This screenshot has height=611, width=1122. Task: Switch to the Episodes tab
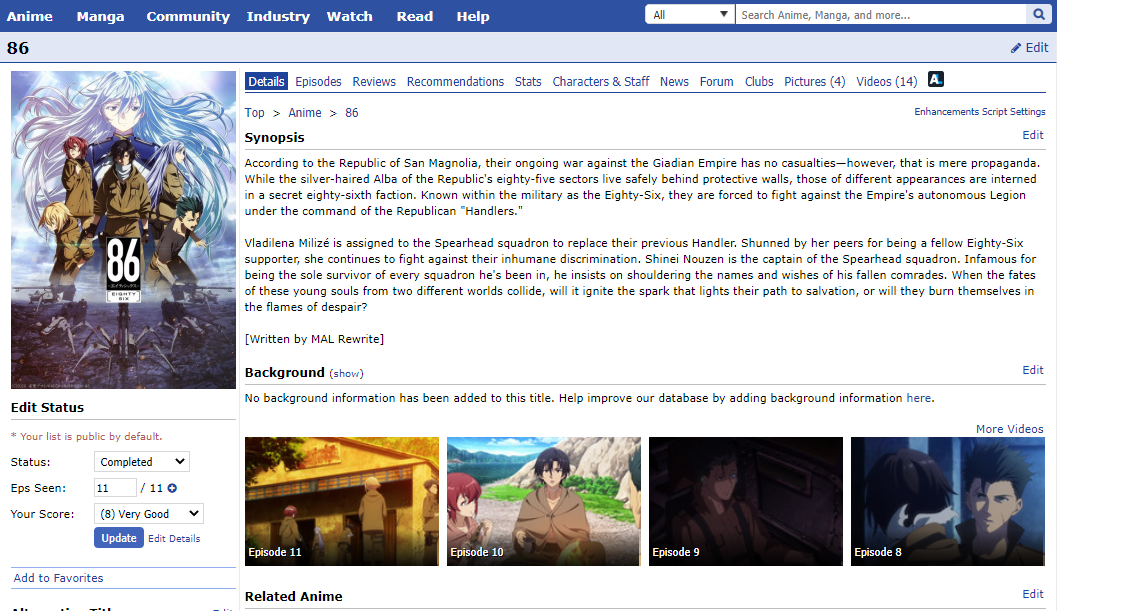318,82
